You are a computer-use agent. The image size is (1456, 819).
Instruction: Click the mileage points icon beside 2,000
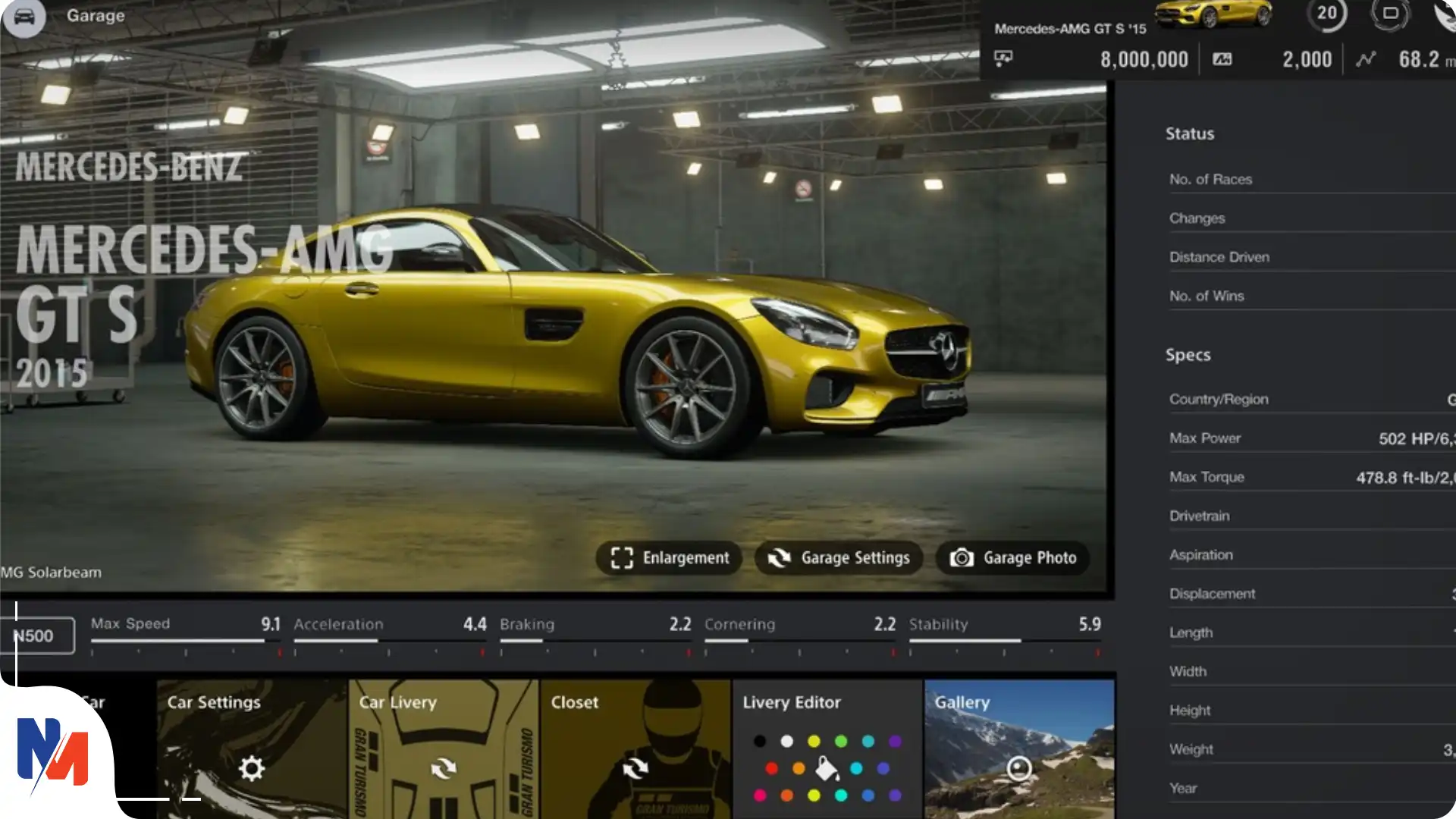click(x=1222, y=59)
